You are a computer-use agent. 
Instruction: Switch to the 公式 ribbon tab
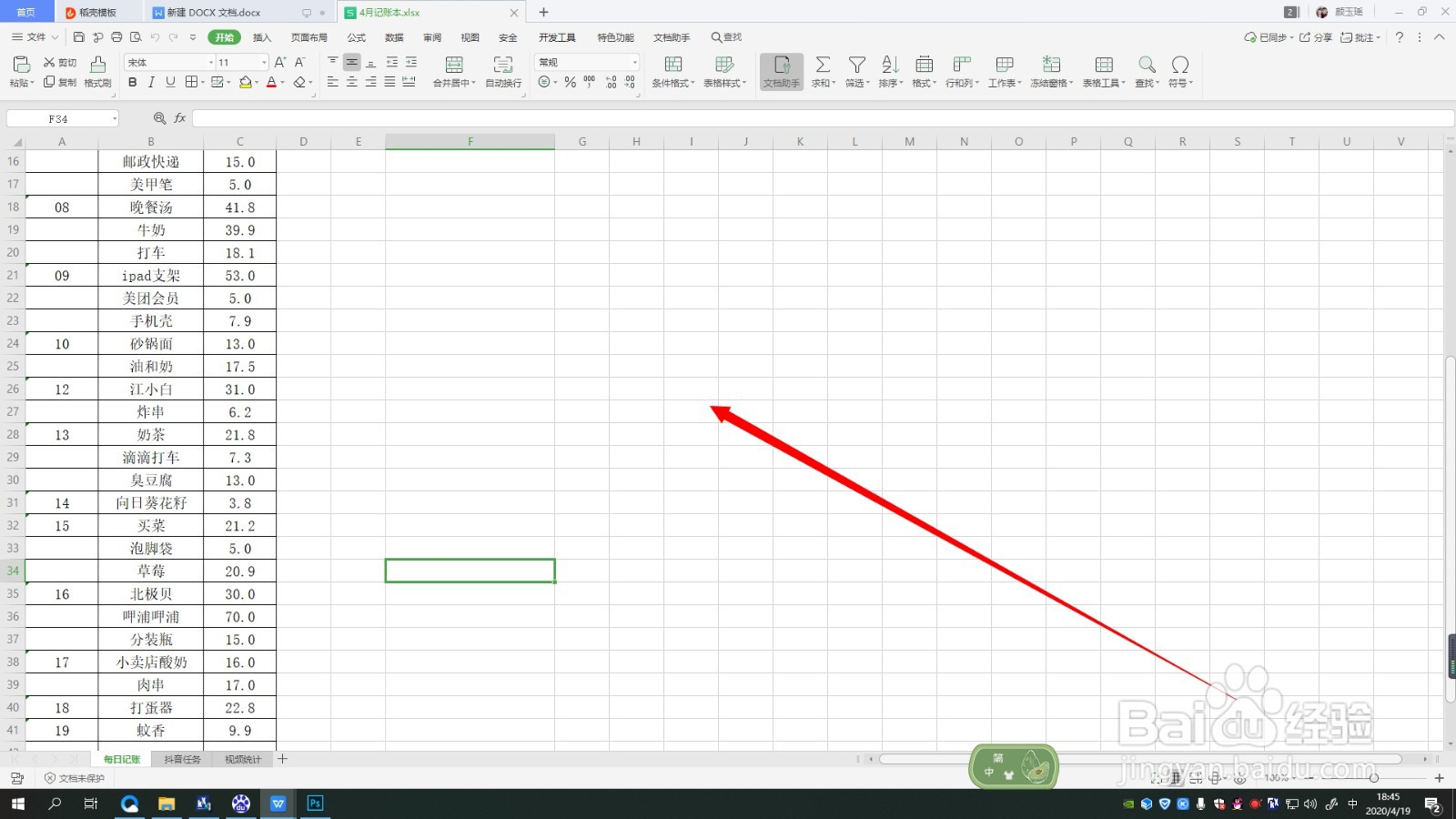(x=357, y=37)
